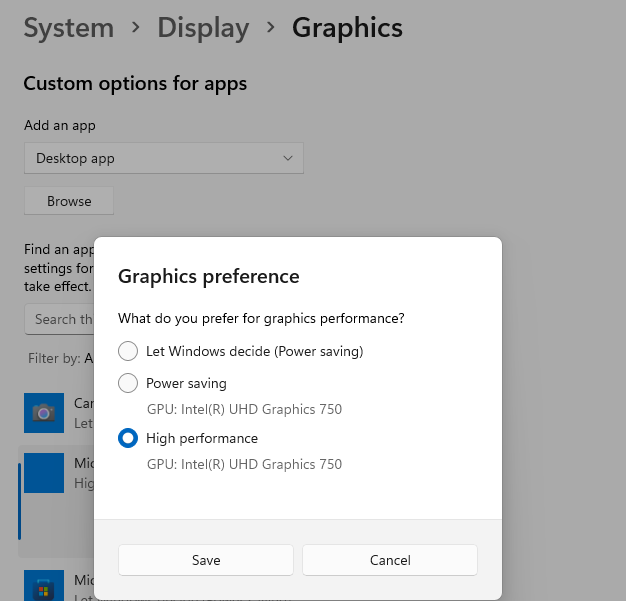Click the 'Add an app' label
Screen dimensions: 626x601
click(x=60, y=125)
